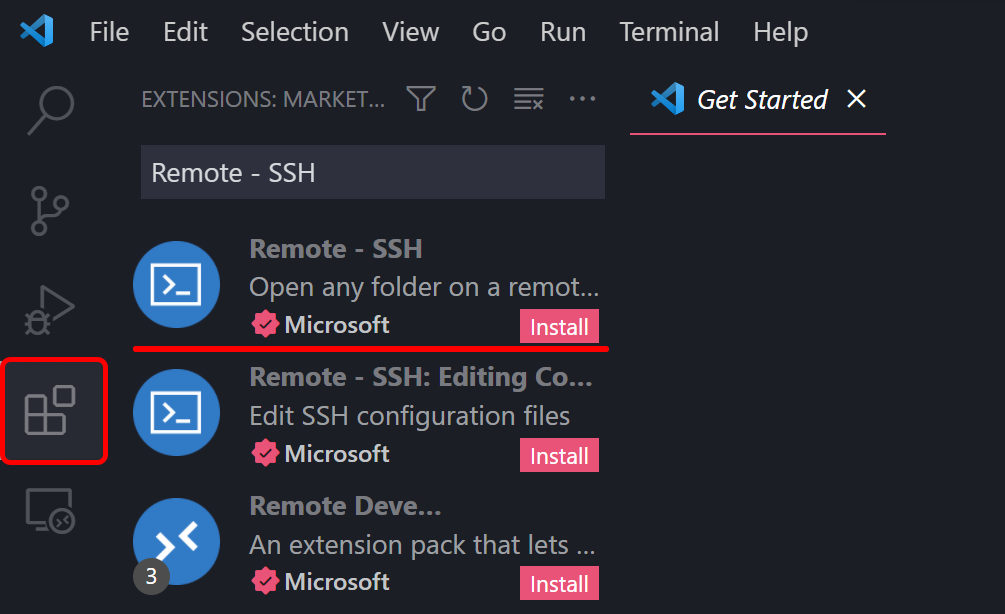Viewport: 1005px width, 614px height.
Task: Close the Get Started tab
Action: coord(856,99)
